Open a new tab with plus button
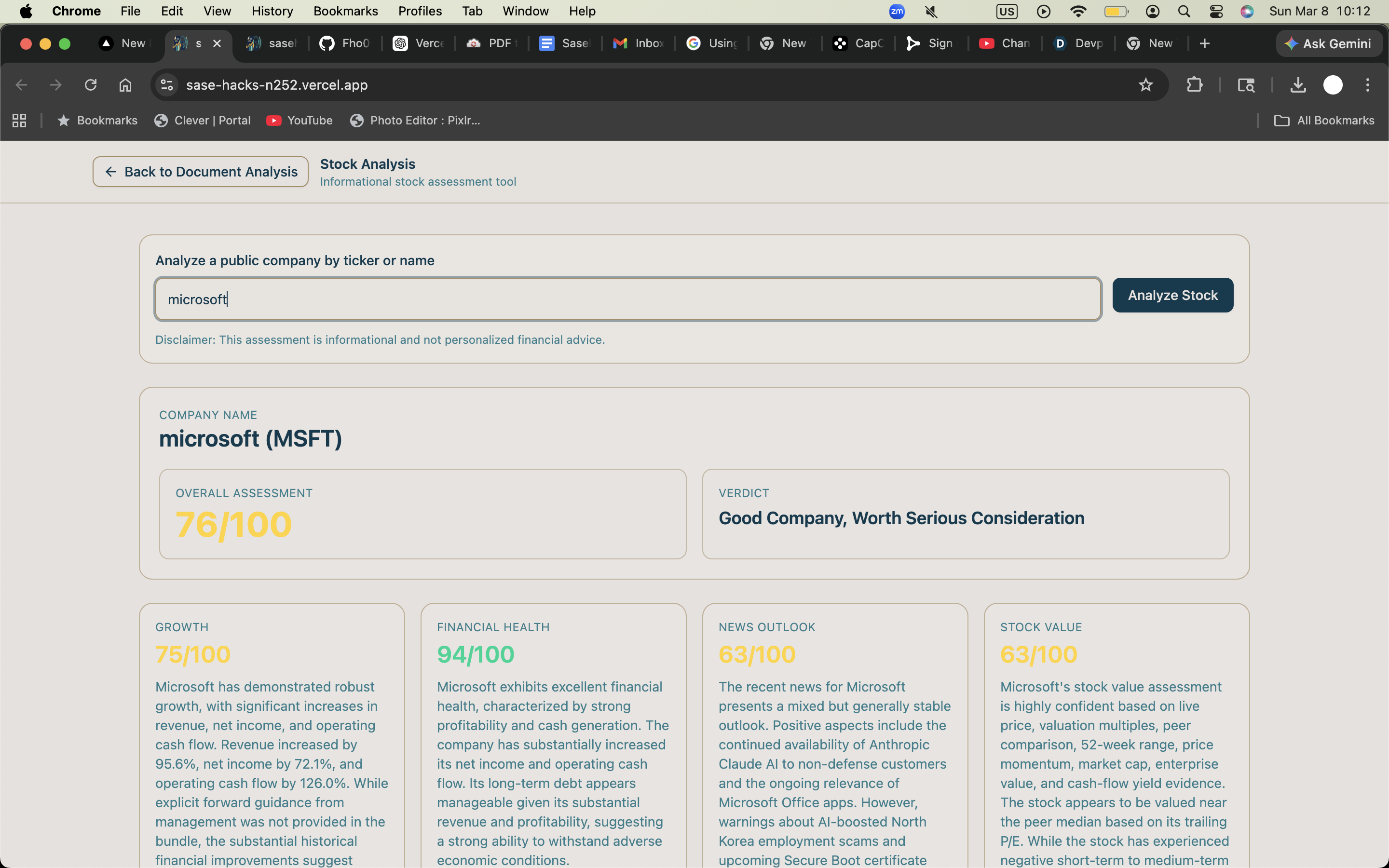Screen dimensions: 1389x868 [x=1205, y=43]
